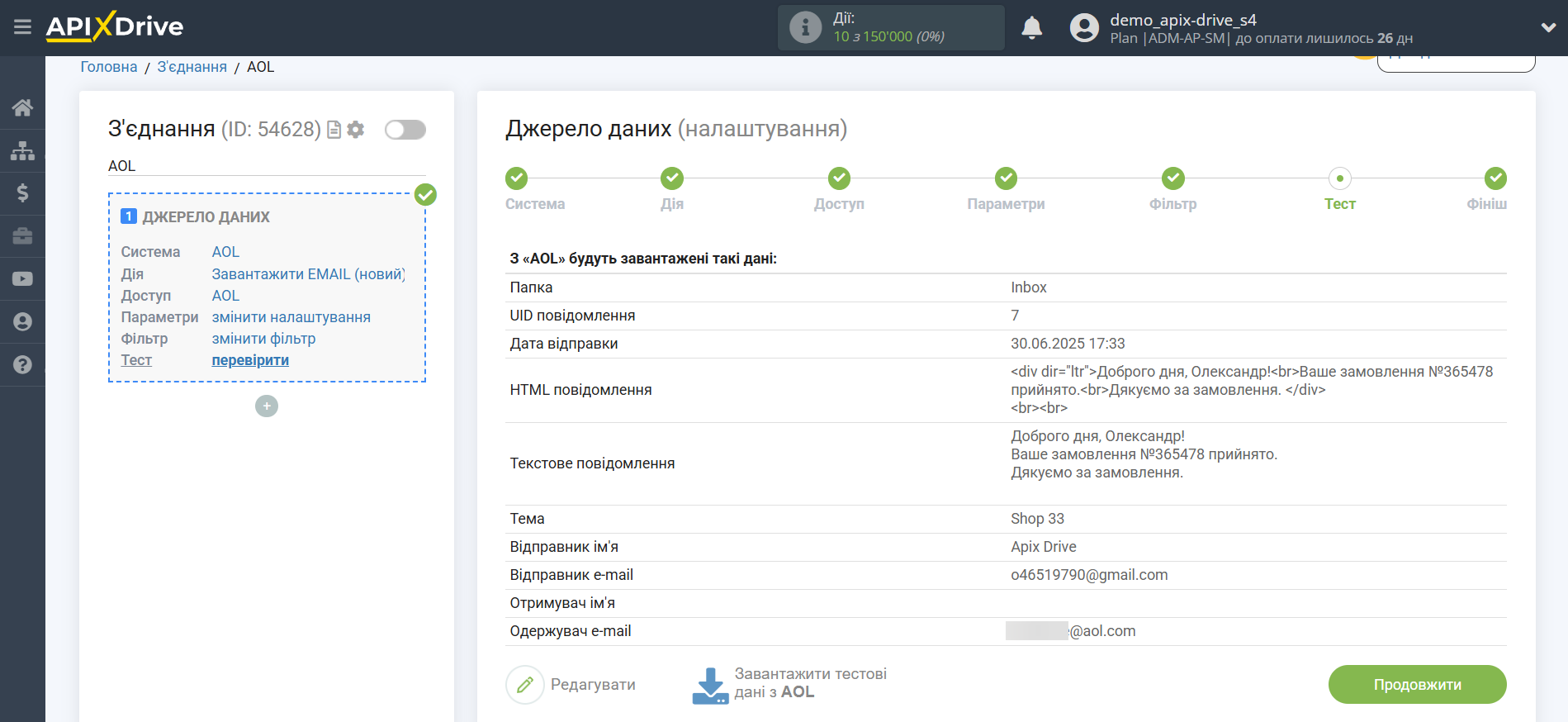Viewport: 1568px width, 722px height.
Task: Select sender email o46519790@gmail.com
Action: [x=1089, y=575]
